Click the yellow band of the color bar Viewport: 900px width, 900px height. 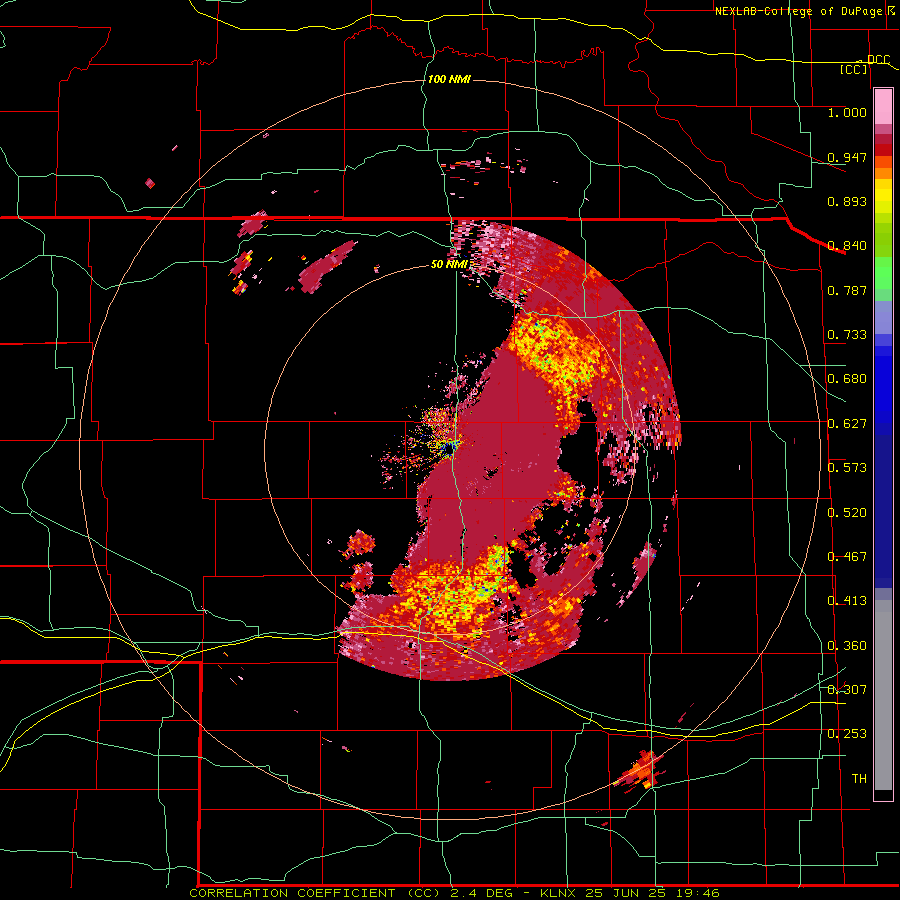click(x=883, y=197)
